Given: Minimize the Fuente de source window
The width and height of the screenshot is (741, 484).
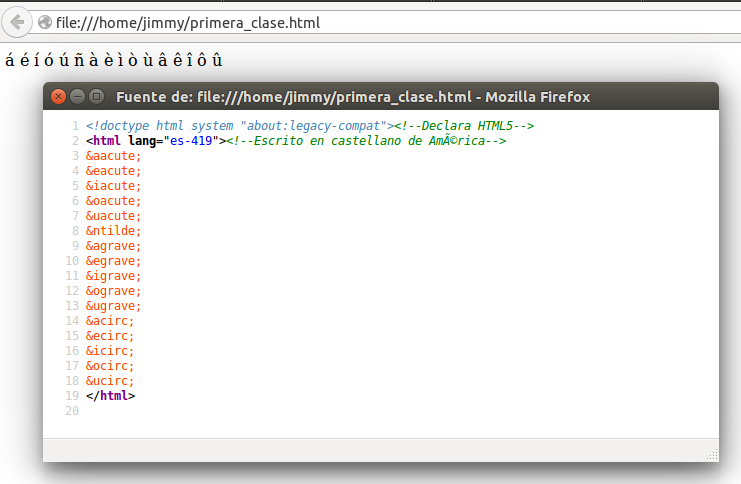Looking at the screenshot, I should tap(78, 97).
